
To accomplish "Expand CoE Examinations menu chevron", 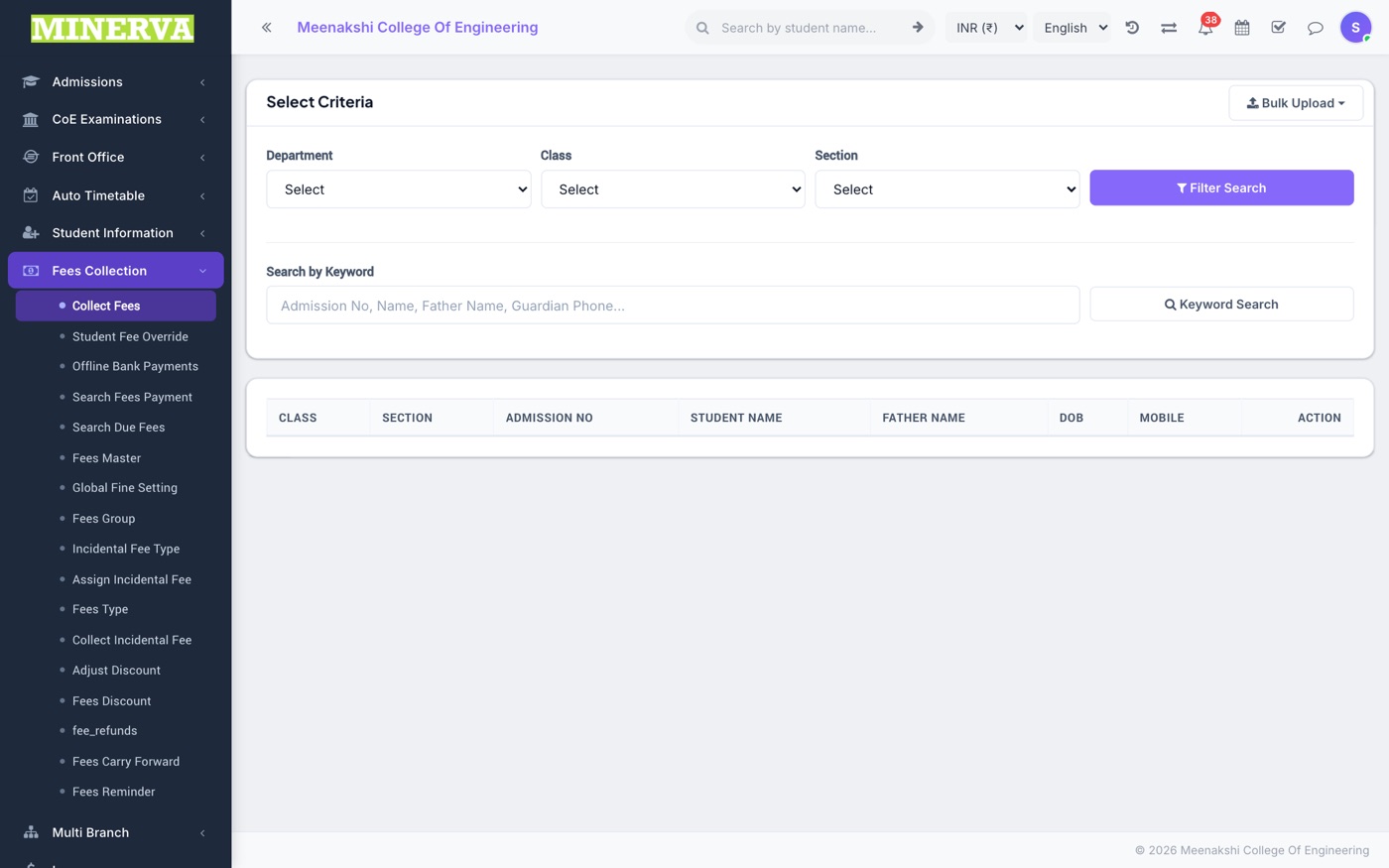I will [x=202, y=120].
